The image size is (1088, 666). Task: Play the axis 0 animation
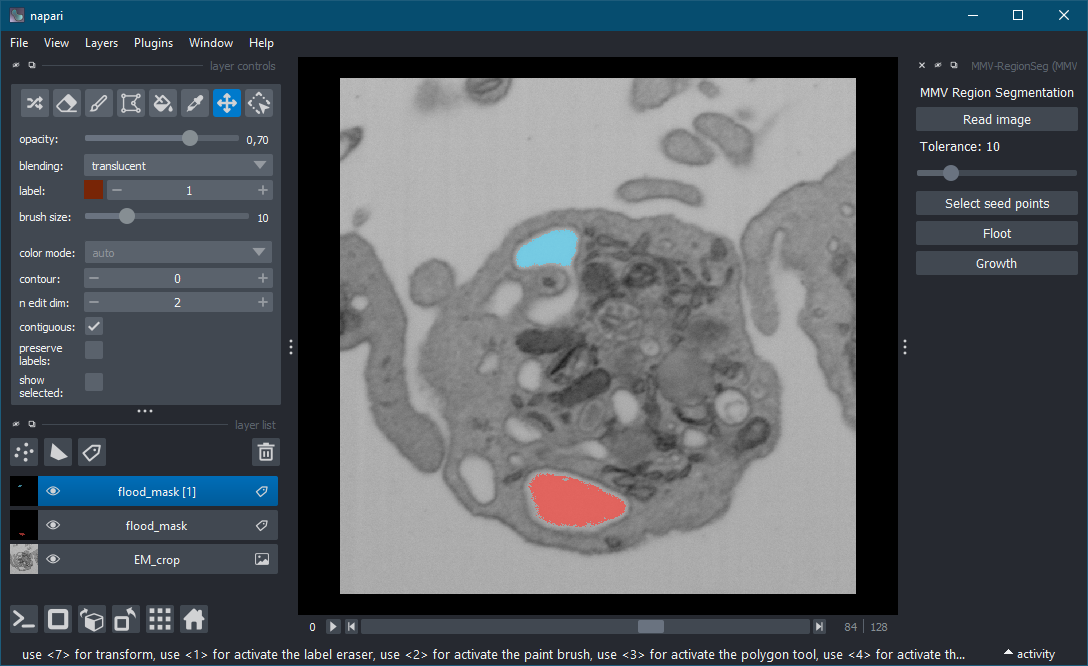pos(333,626)
